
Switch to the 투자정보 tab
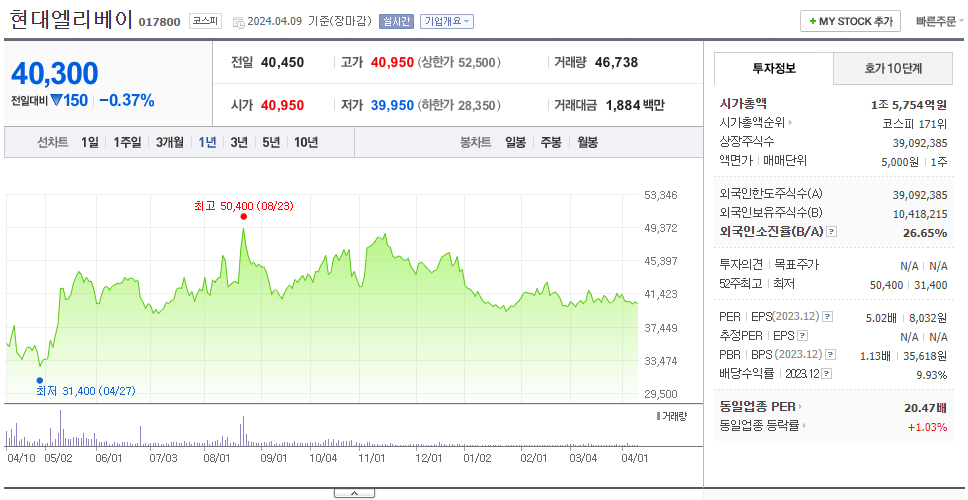click(x=774, y=69)
